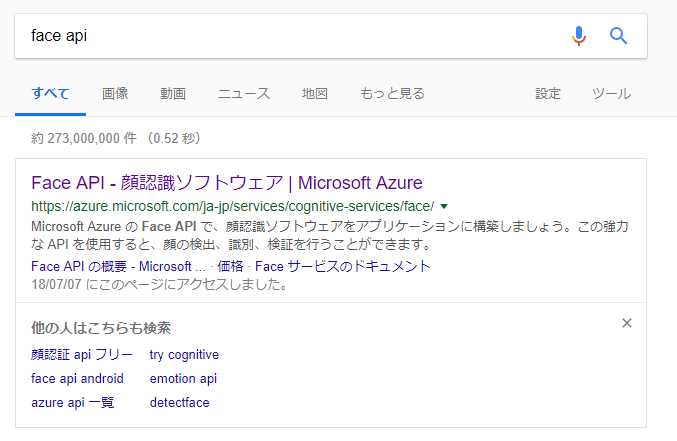
Task: Switch to the 動画 tab
Action: tap(173, 93)
